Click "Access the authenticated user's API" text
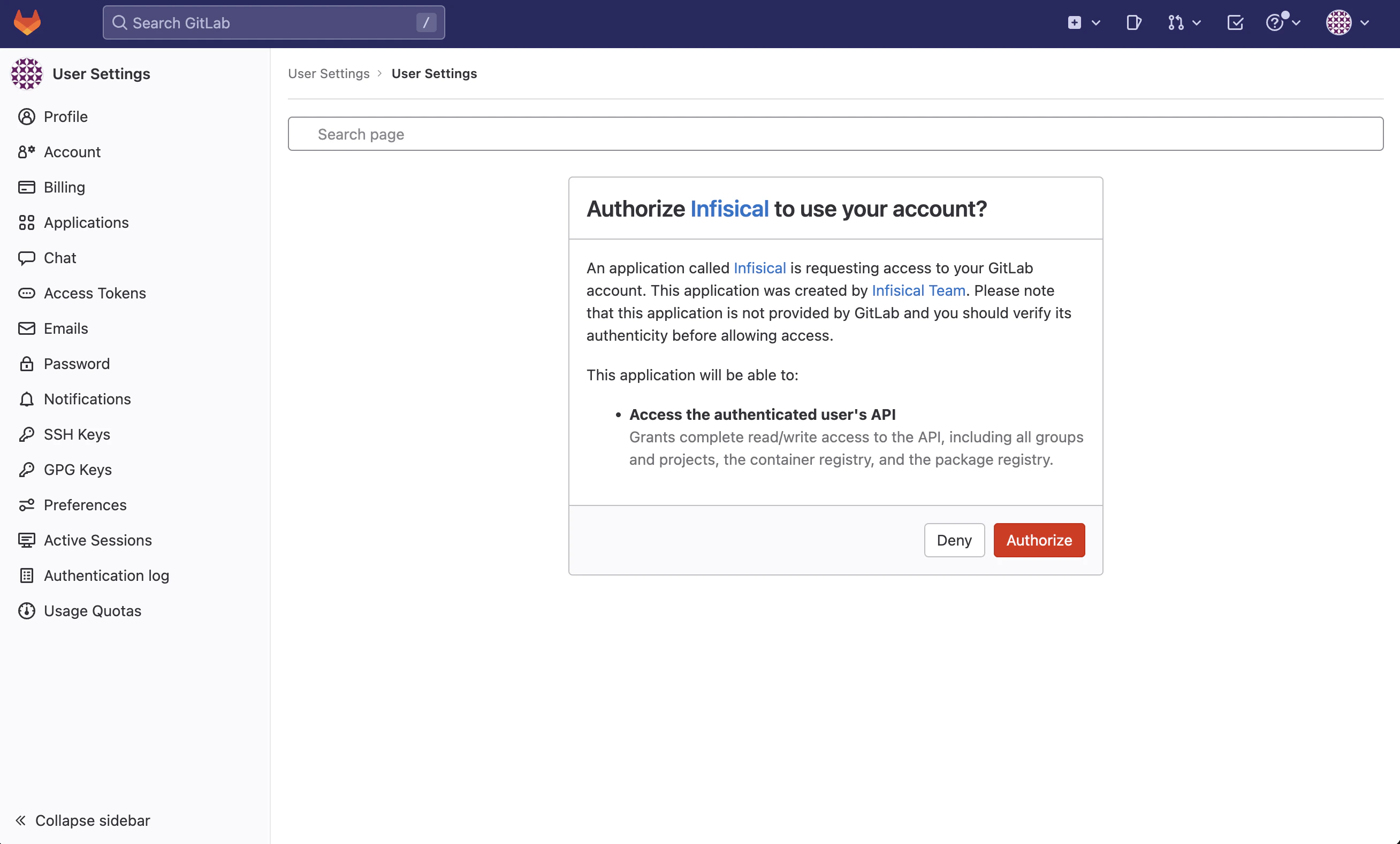1400x844 pixels. tap(762, 414)
